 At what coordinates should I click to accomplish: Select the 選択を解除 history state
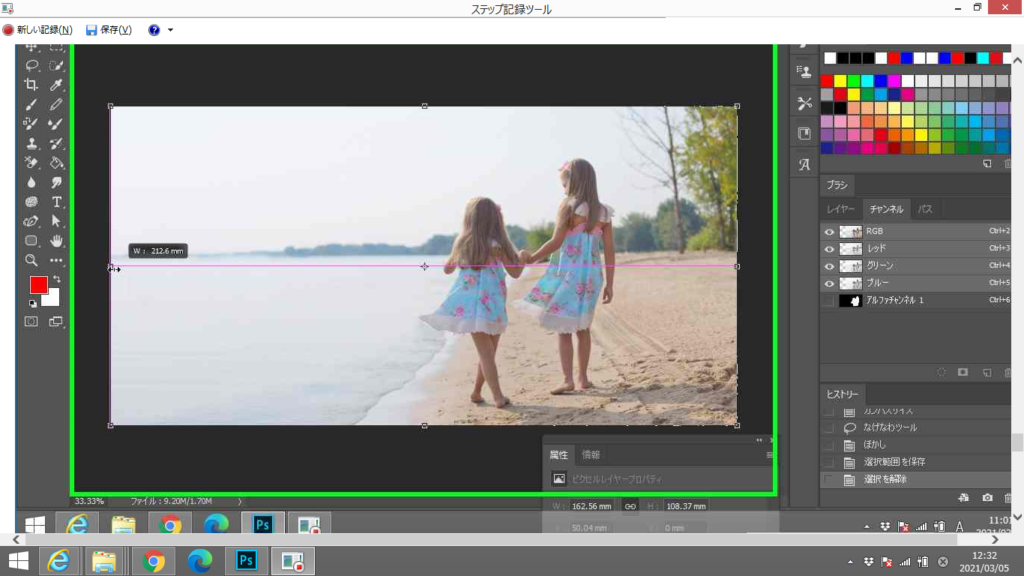tap(915, 479)
